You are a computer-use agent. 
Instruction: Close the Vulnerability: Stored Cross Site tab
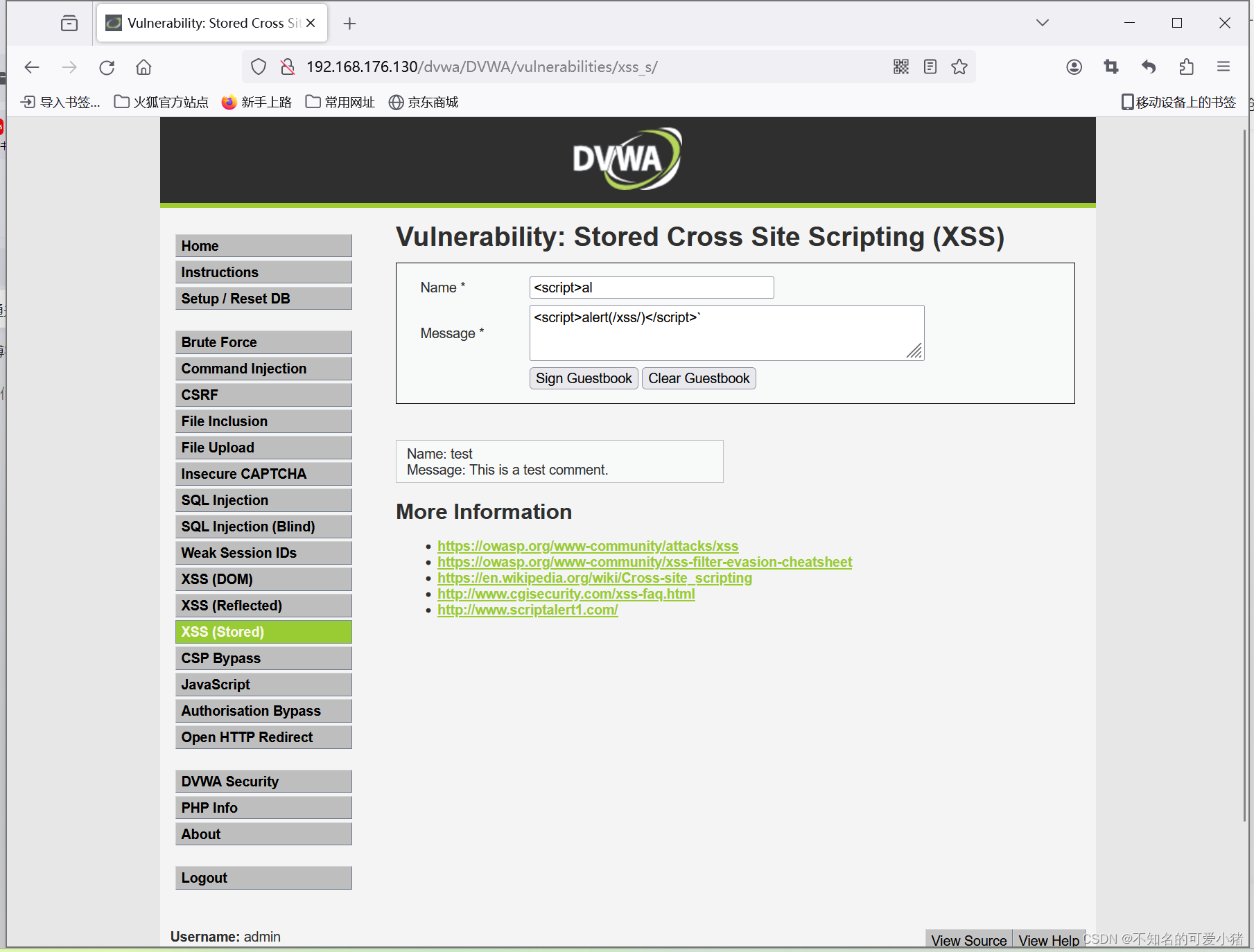311,23
